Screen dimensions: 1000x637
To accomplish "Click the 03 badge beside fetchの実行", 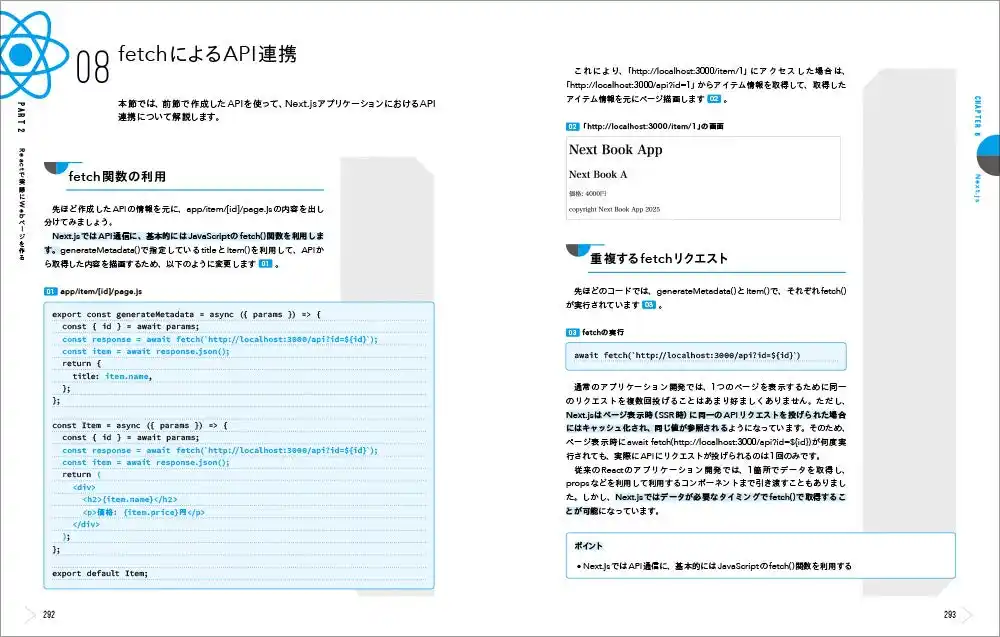I will pyautogui.click(x=572, y=332).
